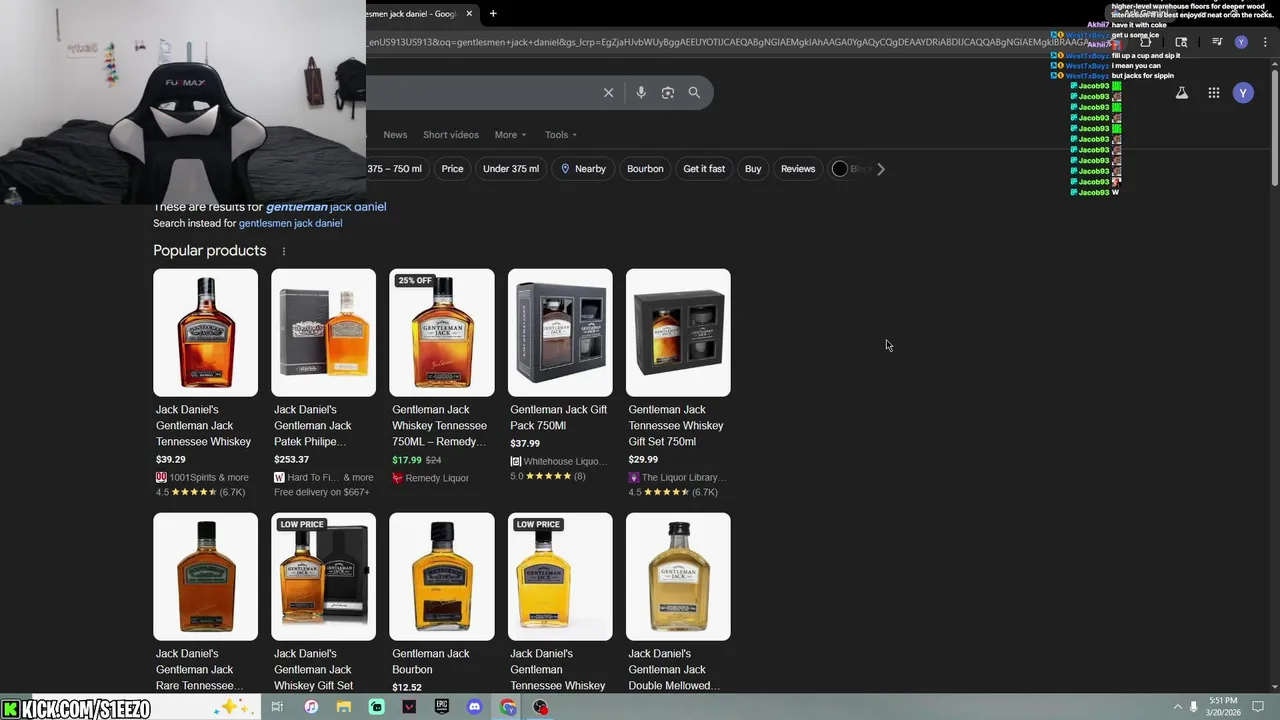Open Jack Daniel's Gentleman Jack Rare Tennessee title
The image size is (1280, 720).
200,669
